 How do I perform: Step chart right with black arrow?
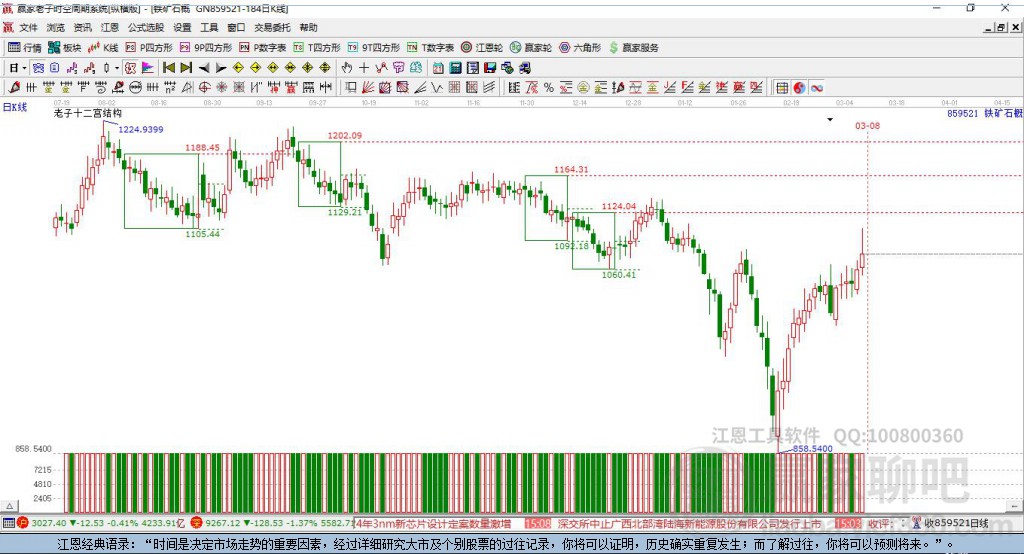221,67
